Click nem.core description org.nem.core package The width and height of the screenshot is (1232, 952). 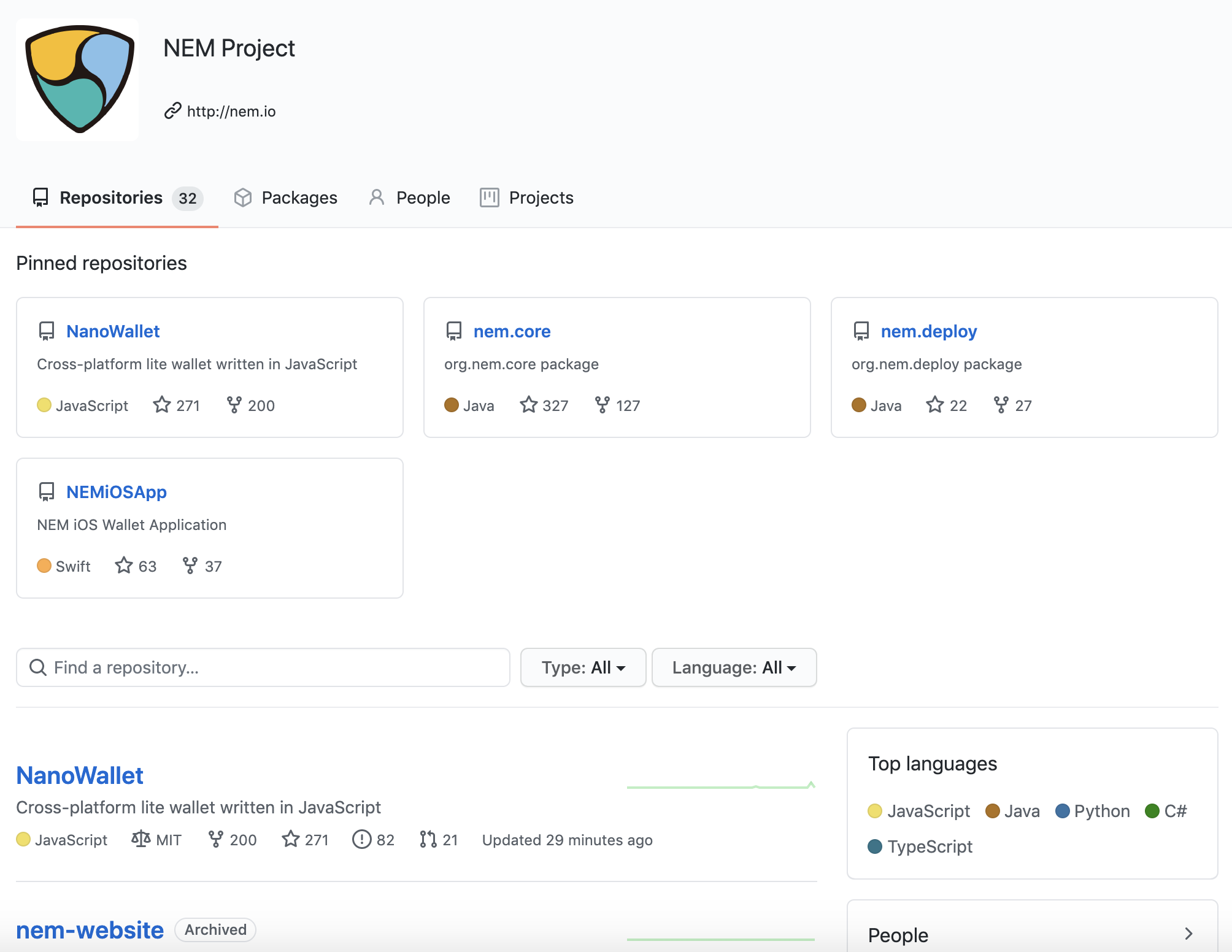[x=522, y=364]
